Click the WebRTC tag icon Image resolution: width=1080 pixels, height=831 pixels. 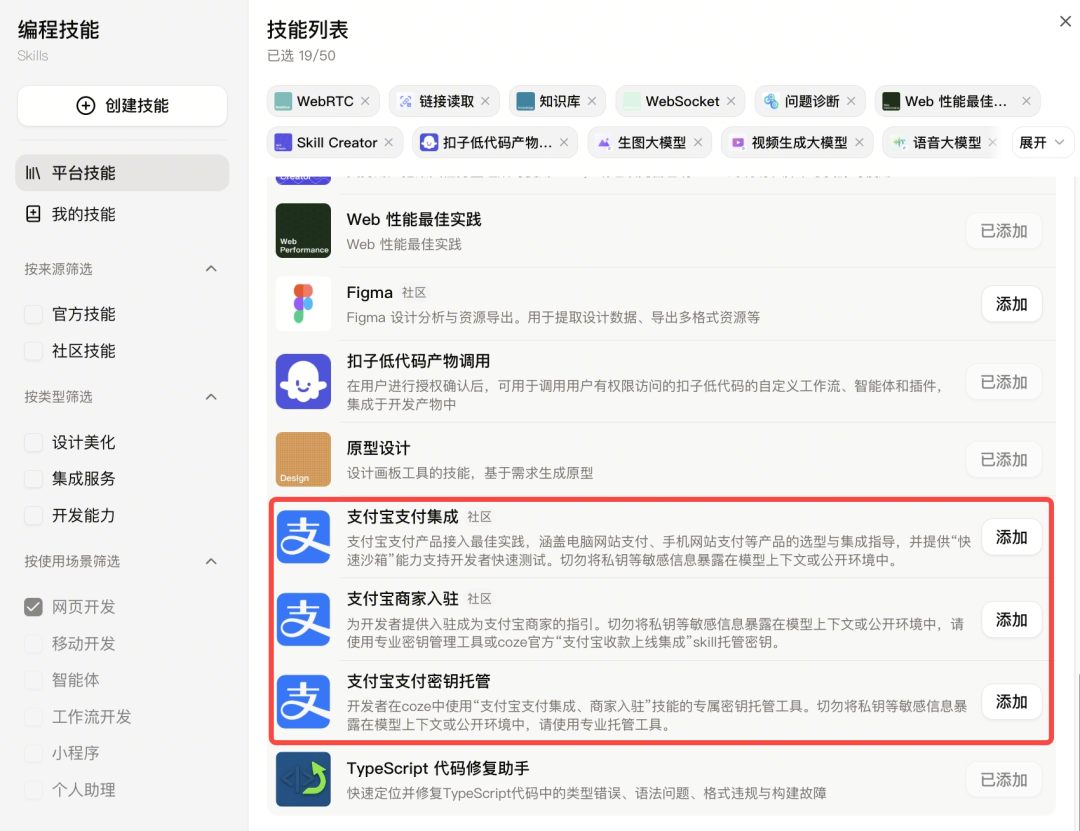(283, 101)
